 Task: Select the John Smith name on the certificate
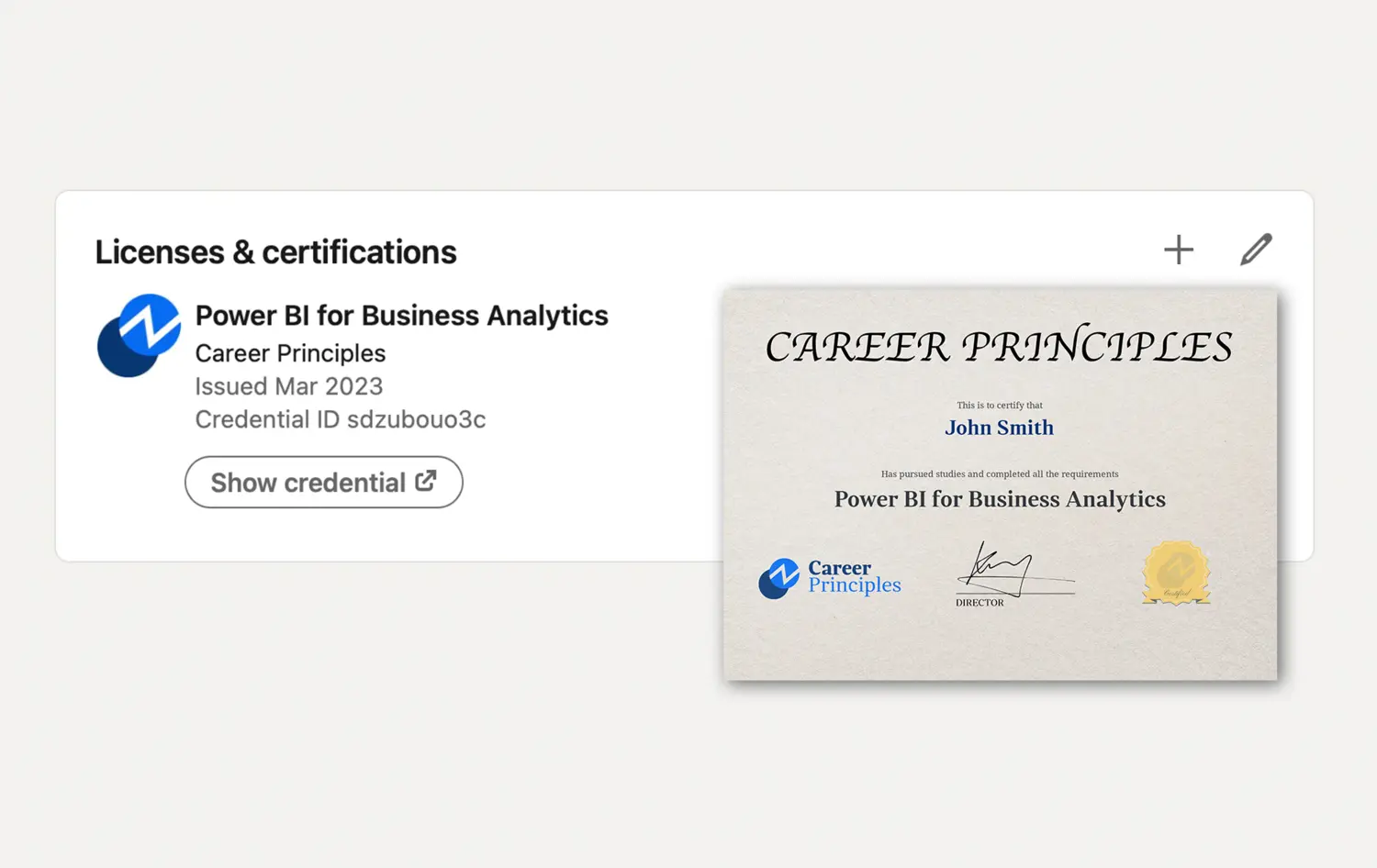coord(999,427)
